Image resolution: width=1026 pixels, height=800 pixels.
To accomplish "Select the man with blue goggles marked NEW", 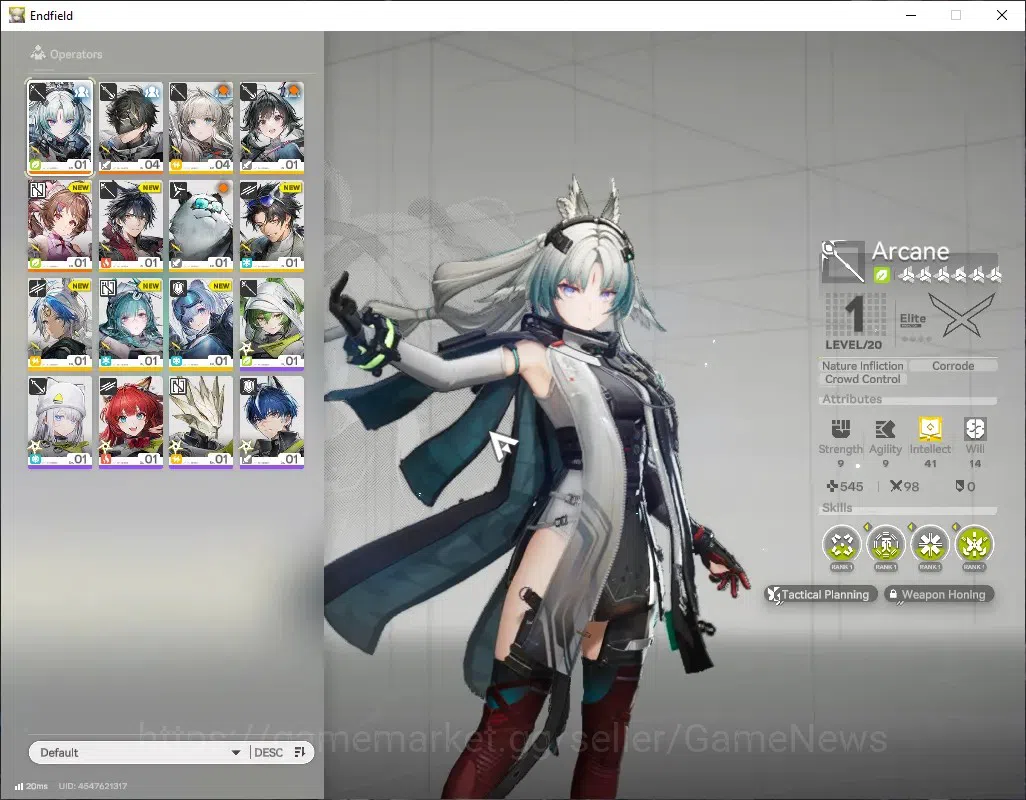I will coord(272,226).
